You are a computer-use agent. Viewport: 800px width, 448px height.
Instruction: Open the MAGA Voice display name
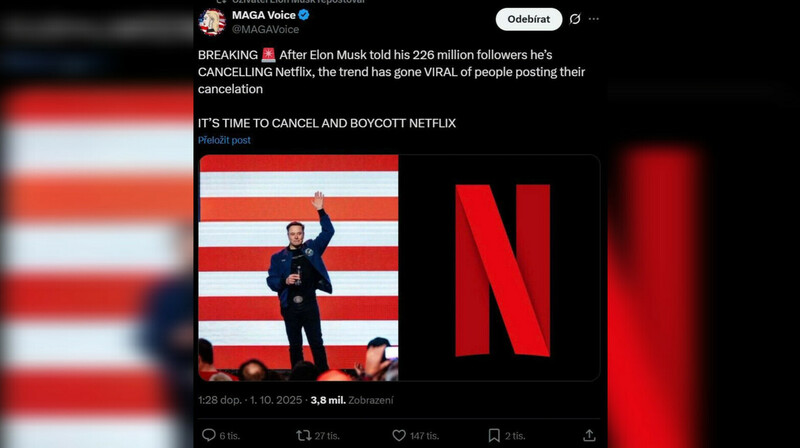pos(263,15)
